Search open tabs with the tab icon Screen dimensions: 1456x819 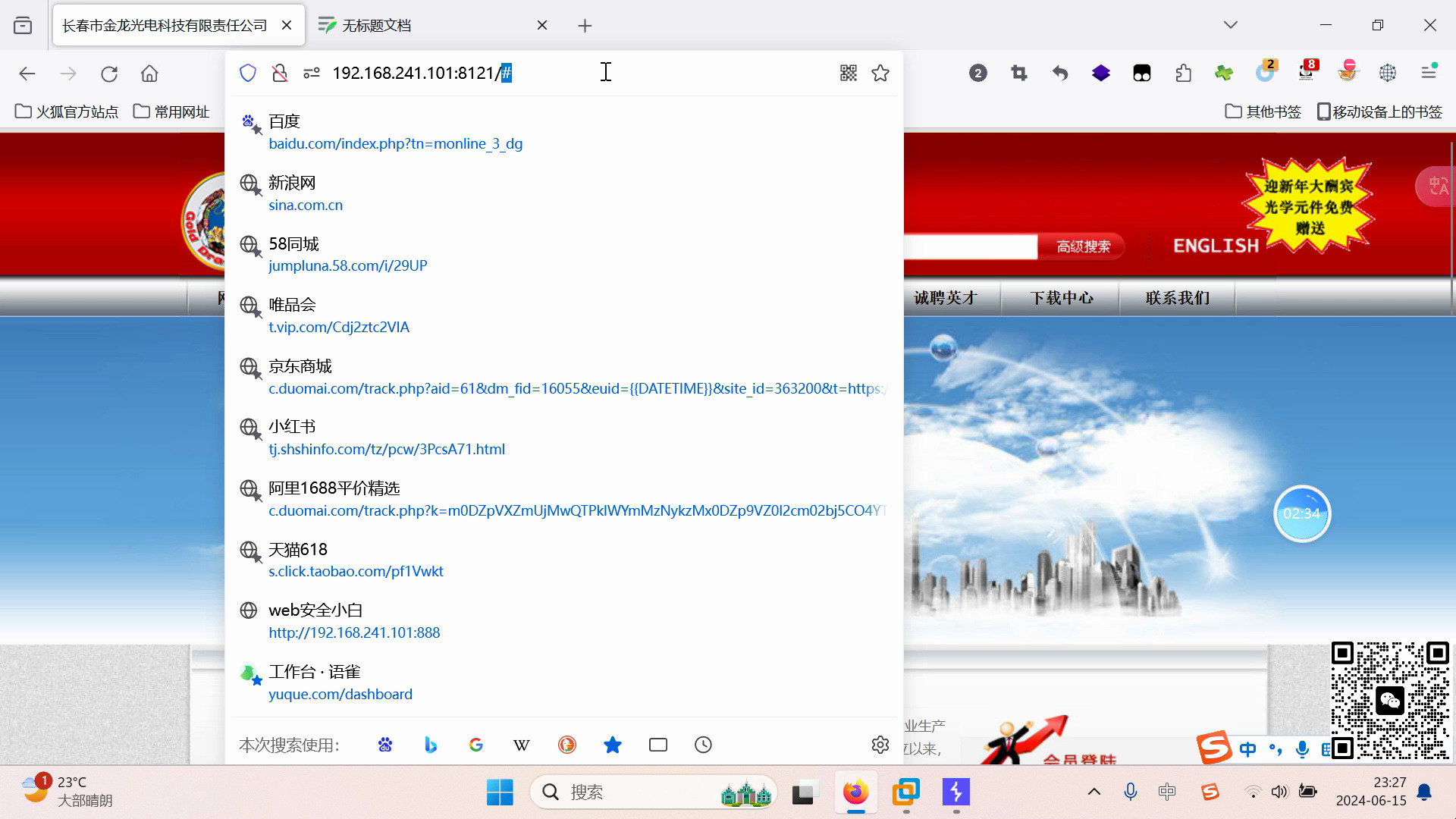click(658, 745)
